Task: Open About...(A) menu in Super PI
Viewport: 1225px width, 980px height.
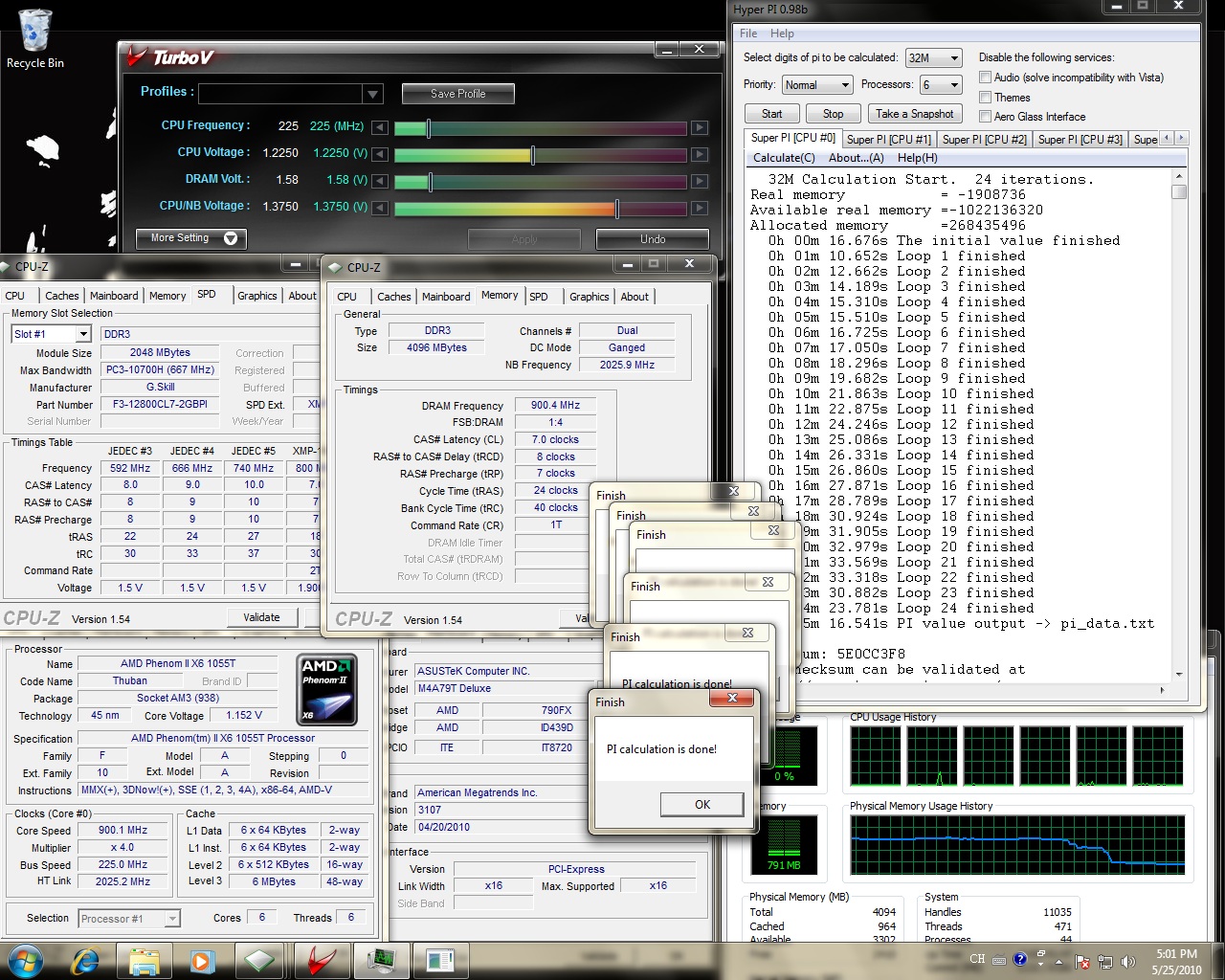Action: 857,158
